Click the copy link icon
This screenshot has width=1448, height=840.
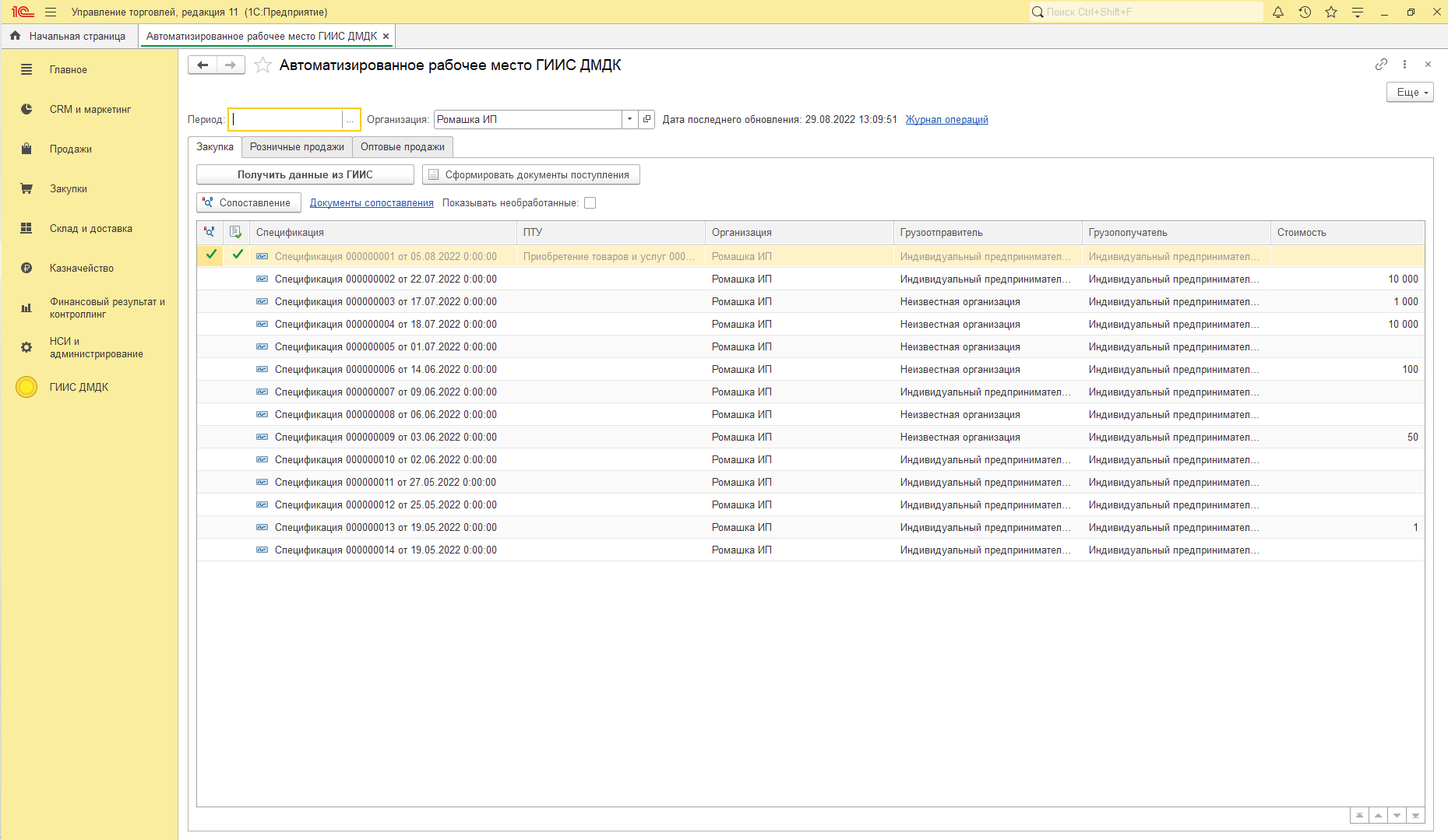pyautogui.click(x=1381, y=65)
